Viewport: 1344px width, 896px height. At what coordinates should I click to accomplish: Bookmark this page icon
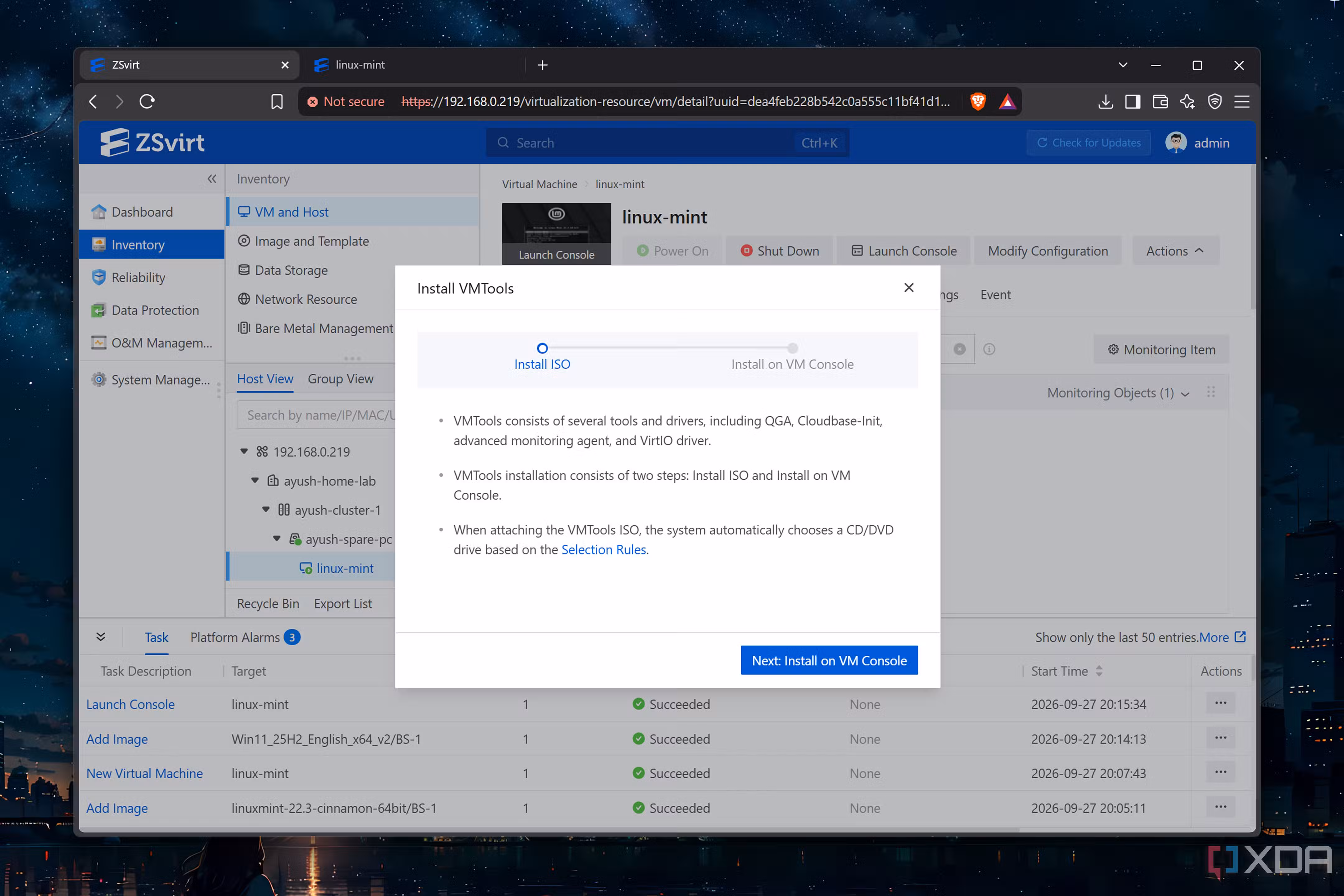pos(277,102)
